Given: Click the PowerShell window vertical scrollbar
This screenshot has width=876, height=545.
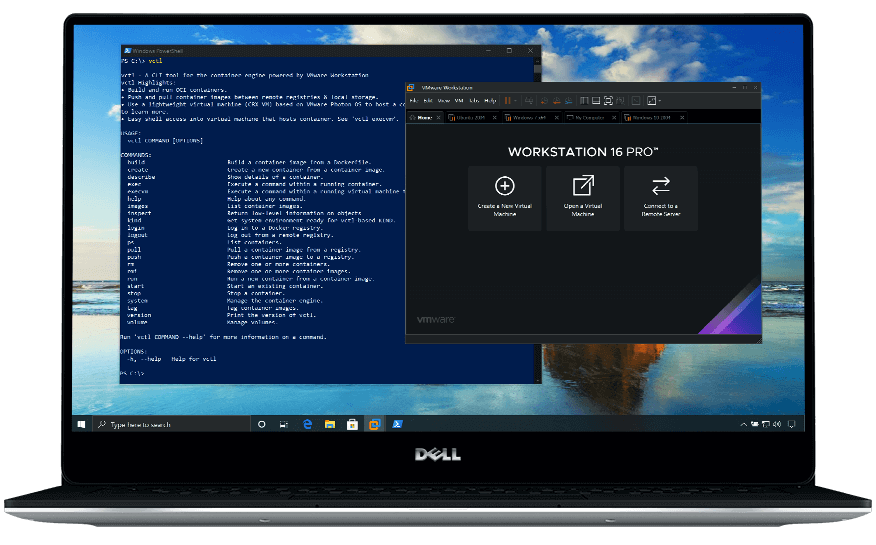Looking at the screenshot, I should click(537, 219).
